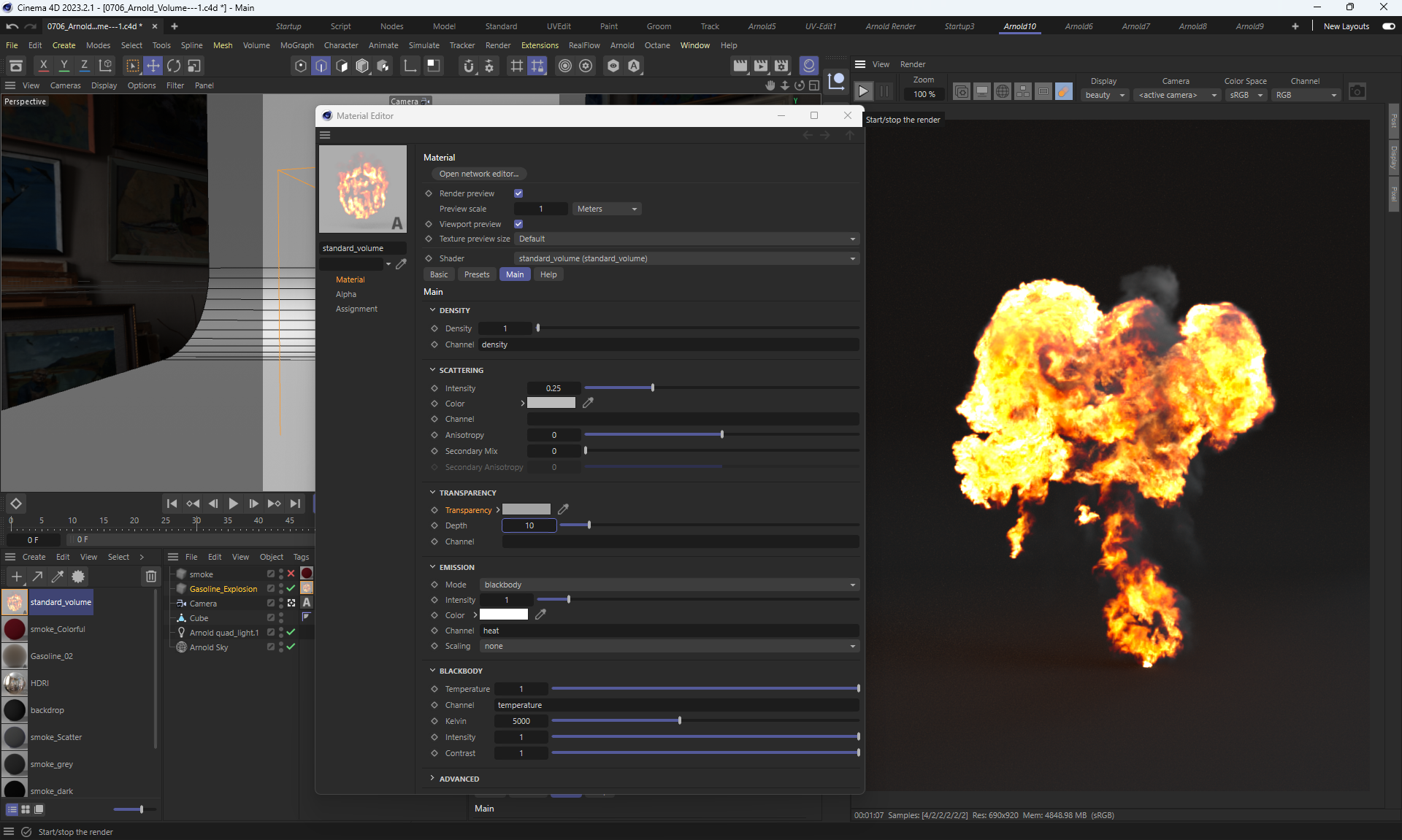Select the smoke_Colorful material thumbnail
Image resolution: width=1402 pixels, height=840 pixels.
pyautogui.click(x=15, y=629)
